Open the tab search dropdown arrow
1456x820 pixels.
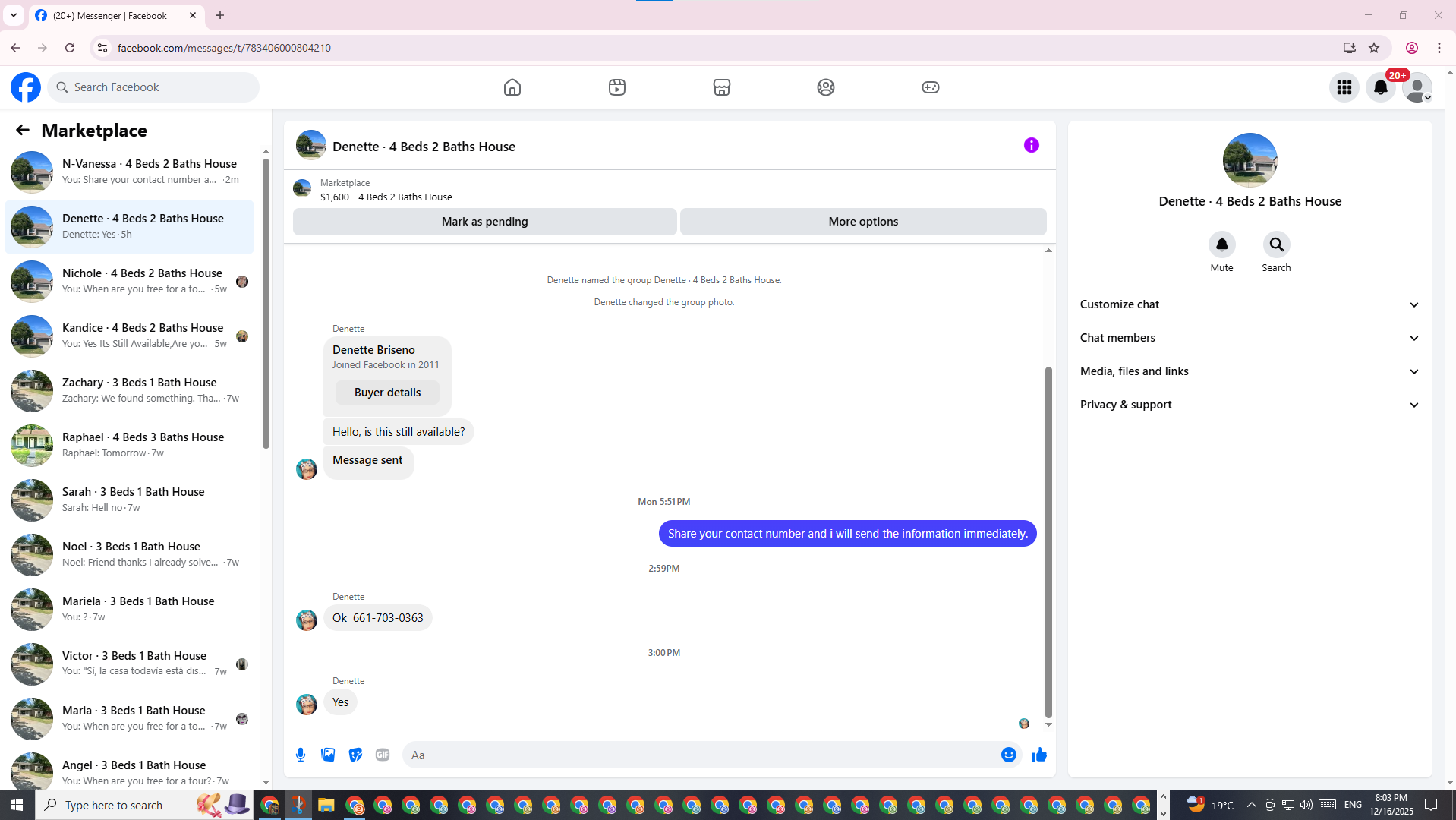pos(14,15)
